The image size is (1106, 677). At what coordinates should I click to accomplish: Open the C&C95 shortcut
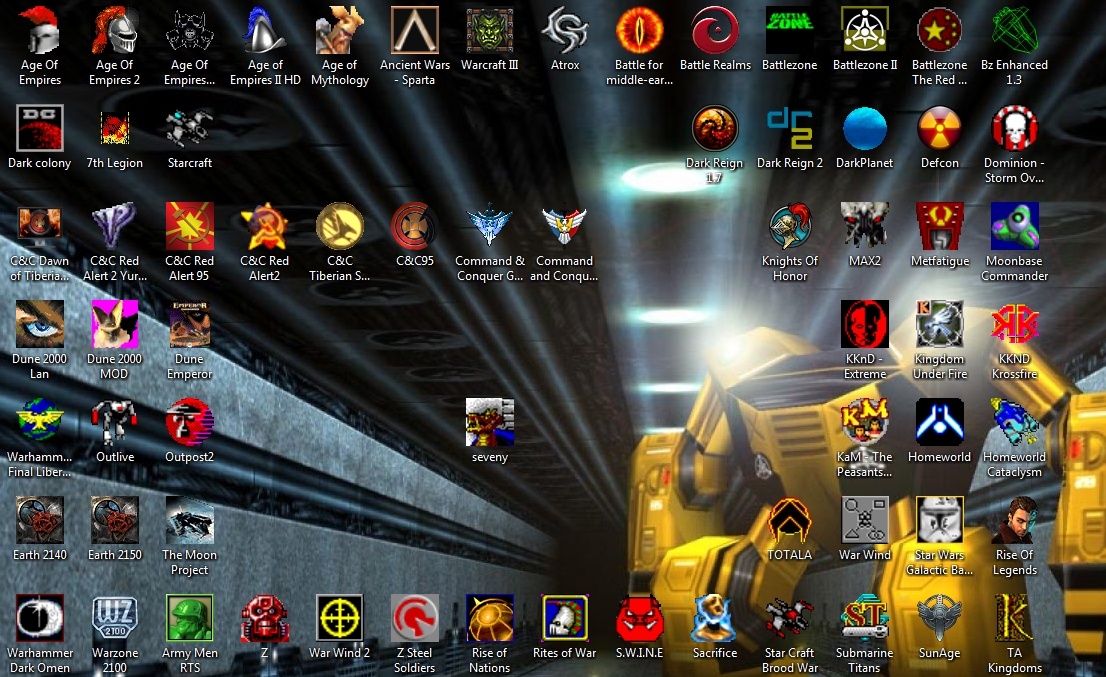pyautogui.click(x=415, y=226)
